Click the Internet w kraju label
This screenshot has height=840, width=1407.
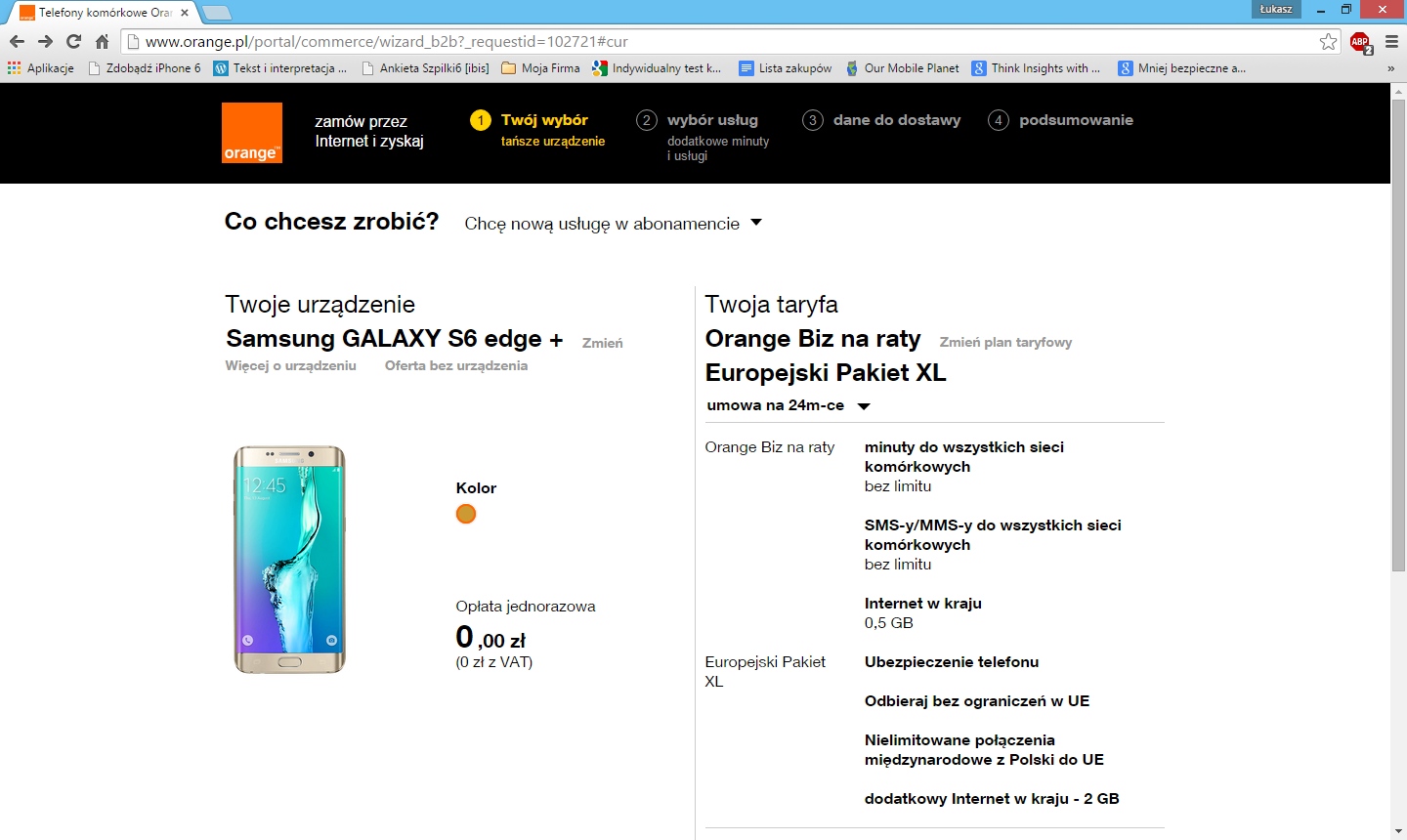[923, 604]
